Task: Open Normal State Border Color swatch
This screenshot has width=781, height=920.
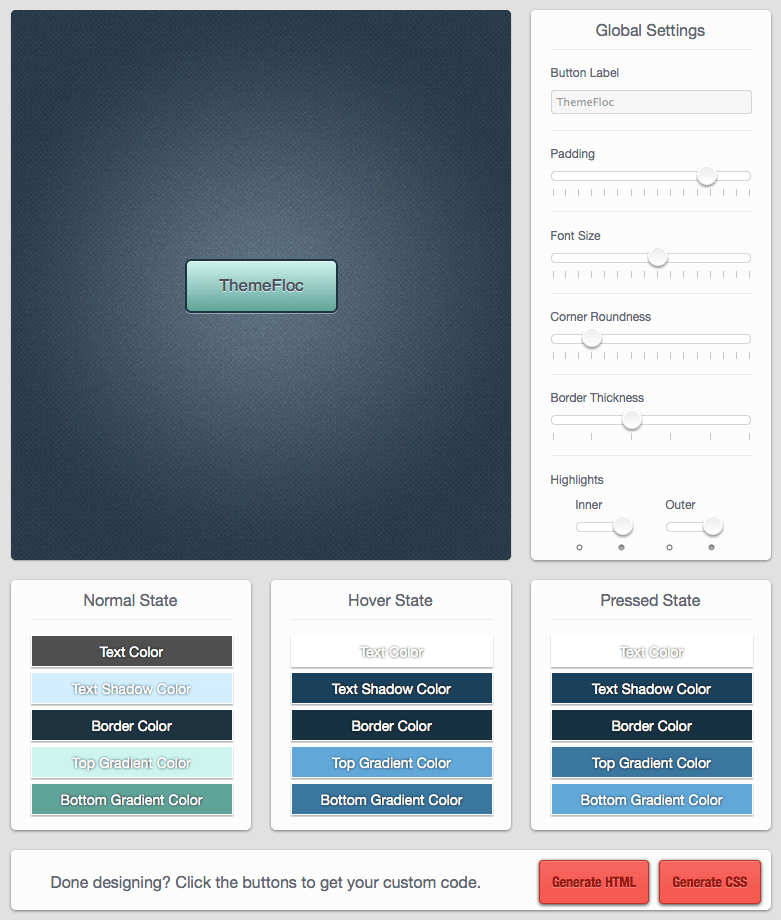Action: pos(131,725)
